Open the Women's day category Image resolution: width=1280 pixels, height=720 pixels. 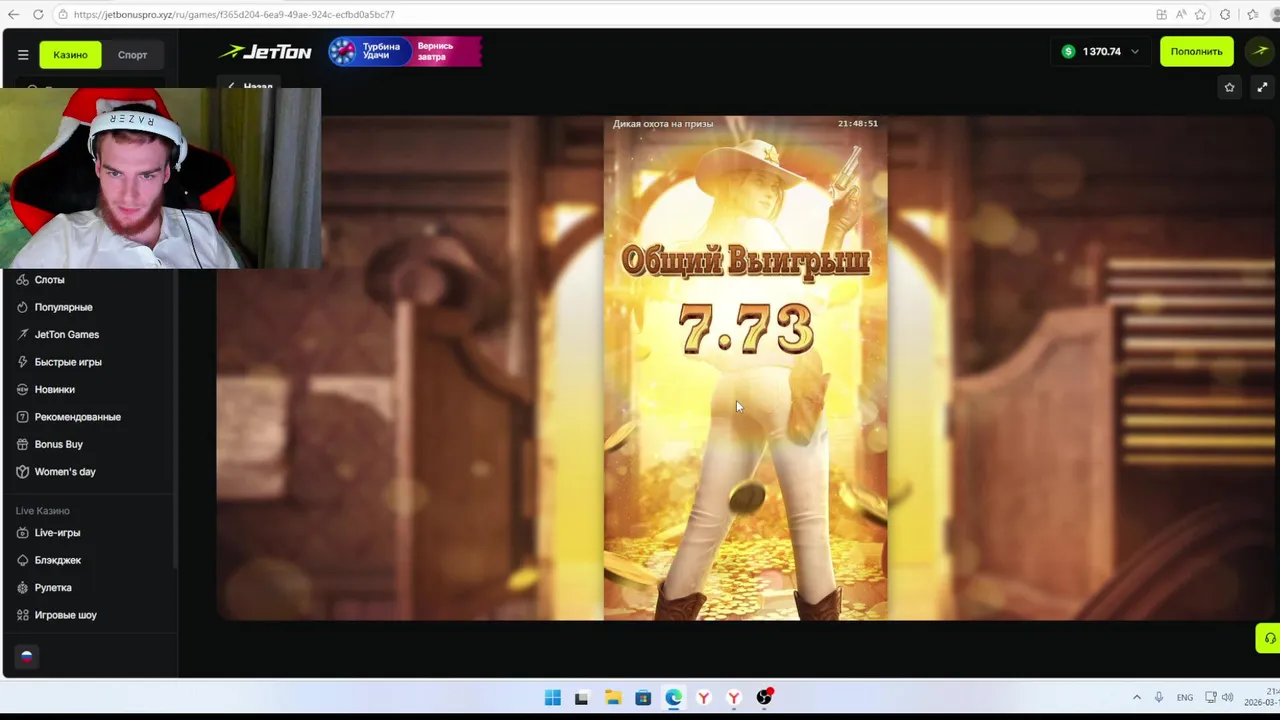pos(65,472)
